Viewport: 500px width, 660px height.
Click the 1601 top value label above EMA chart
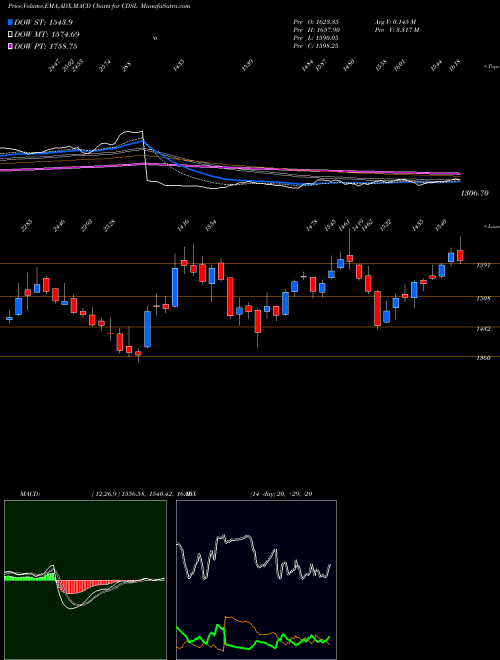pyautogui.click(x=400, y=66)
